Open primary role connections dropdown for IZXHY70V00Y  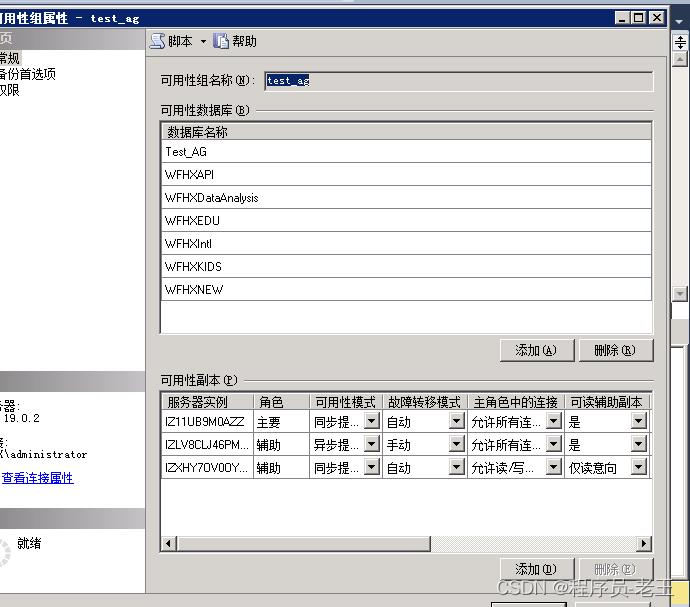pos(554,468)
